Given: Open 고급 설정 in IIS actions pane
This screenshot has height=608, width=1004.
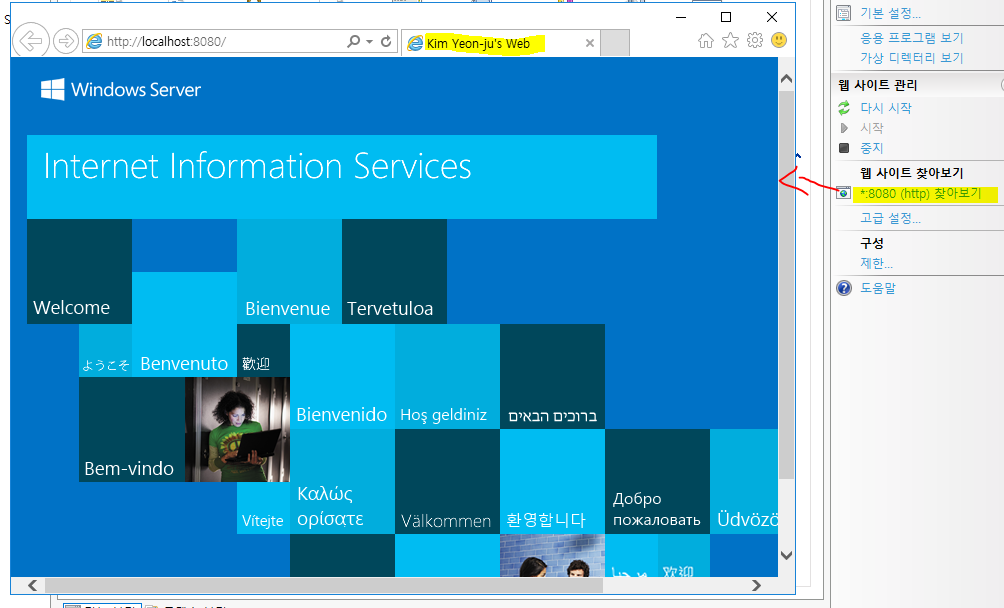Looking at the screenshot, I should [890, 218].
